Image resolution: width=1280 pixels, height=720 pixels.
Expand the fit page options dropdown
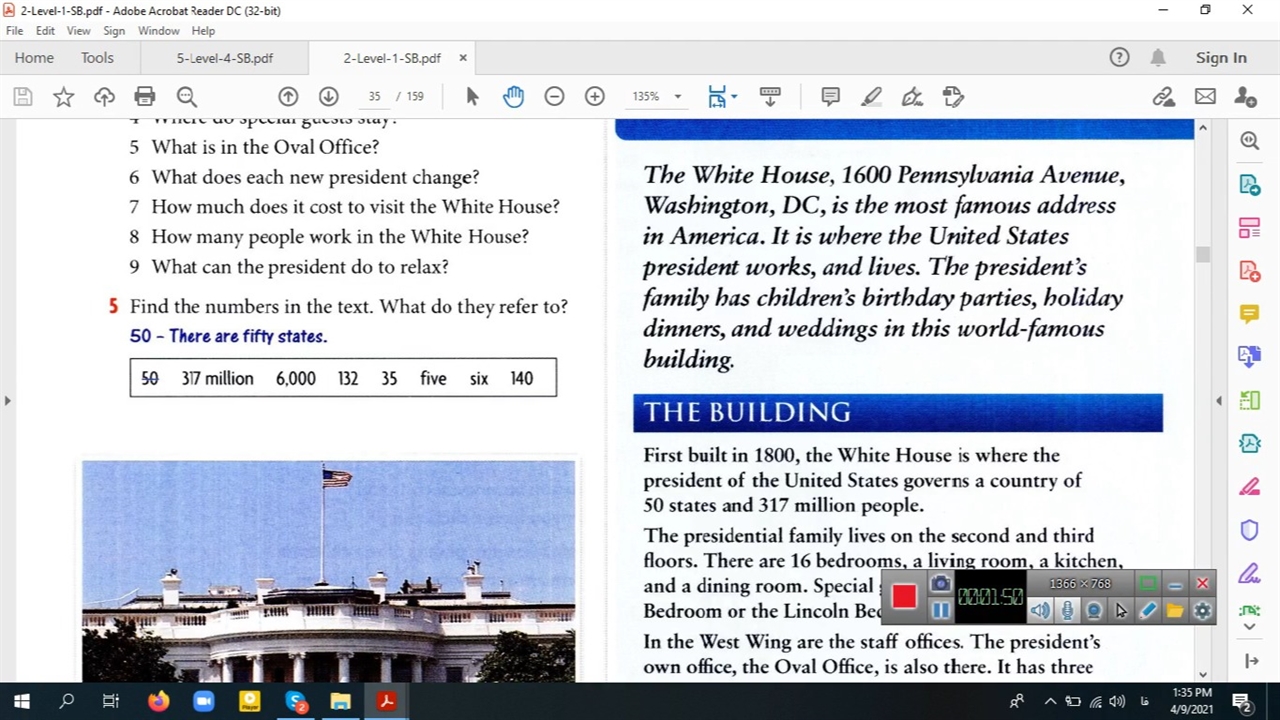coord(734,97)
